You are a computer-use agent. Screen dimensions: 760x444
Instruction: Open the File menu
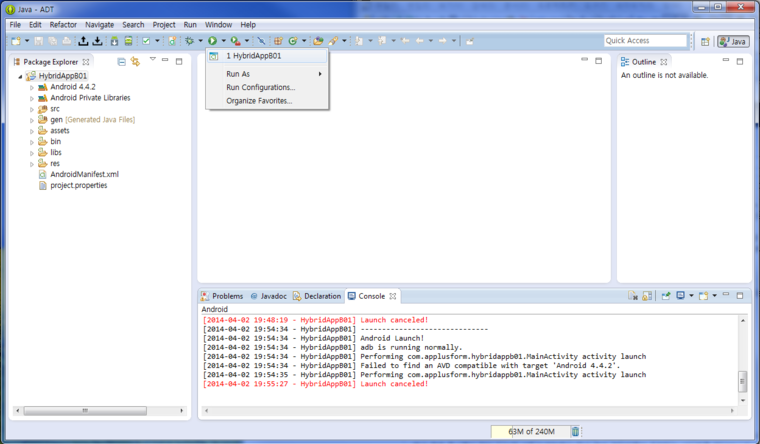click(x=15, y=25)
